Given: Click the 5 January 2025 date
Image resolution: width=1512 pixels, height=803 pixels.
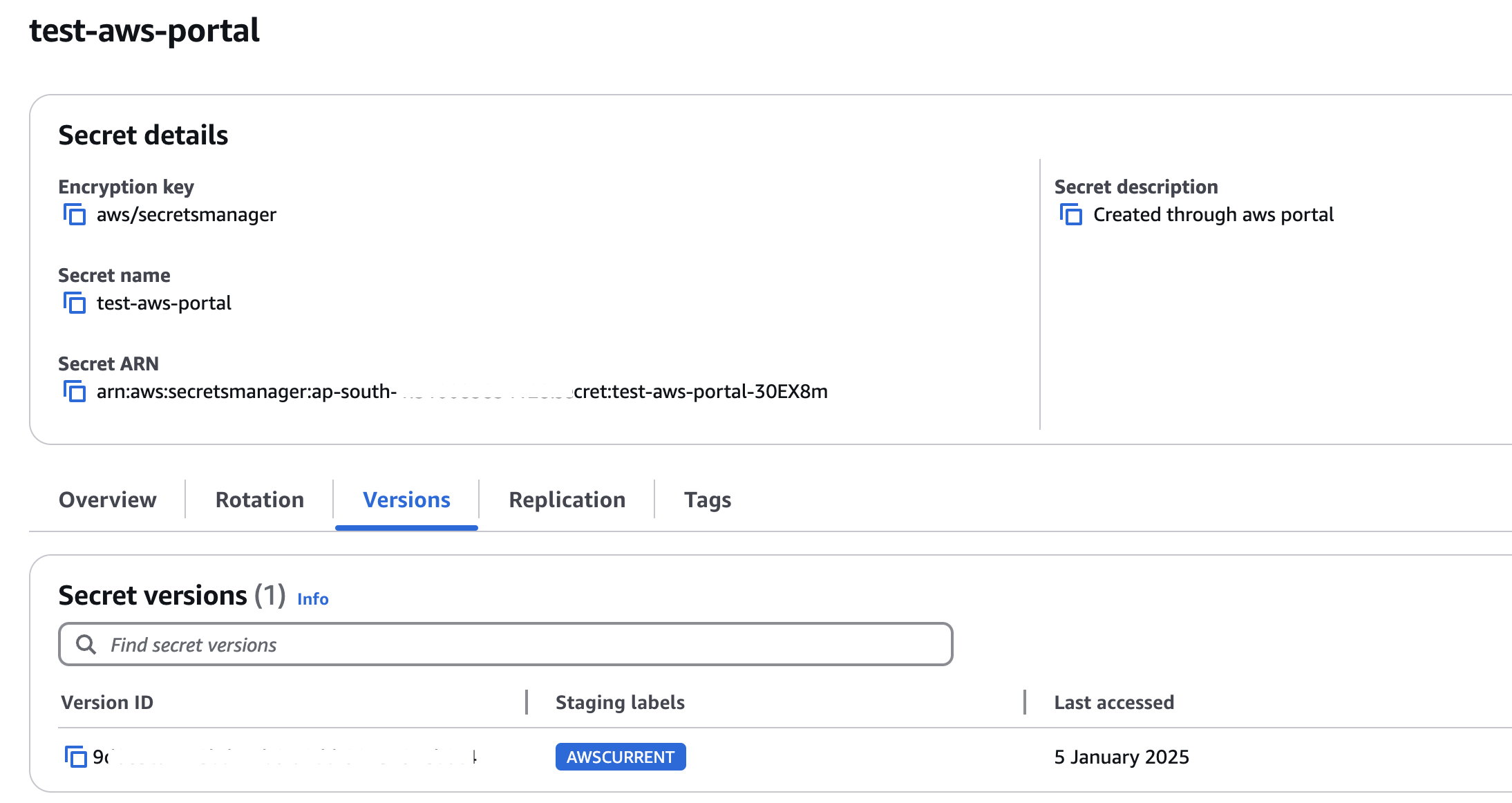Looking at the screenshot, I should click(x=1121, y=757).
